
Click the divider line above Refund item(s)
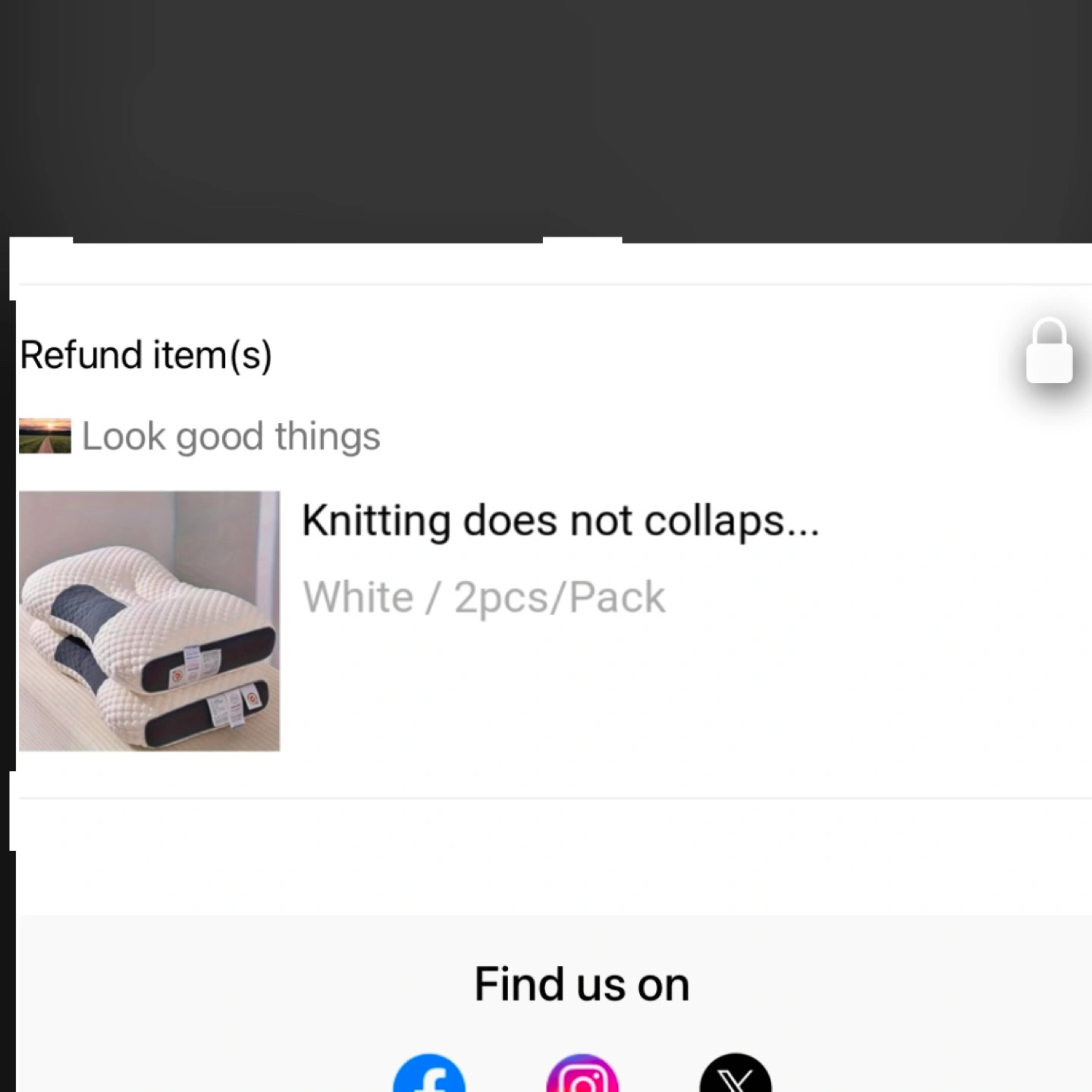coord(554,284)
